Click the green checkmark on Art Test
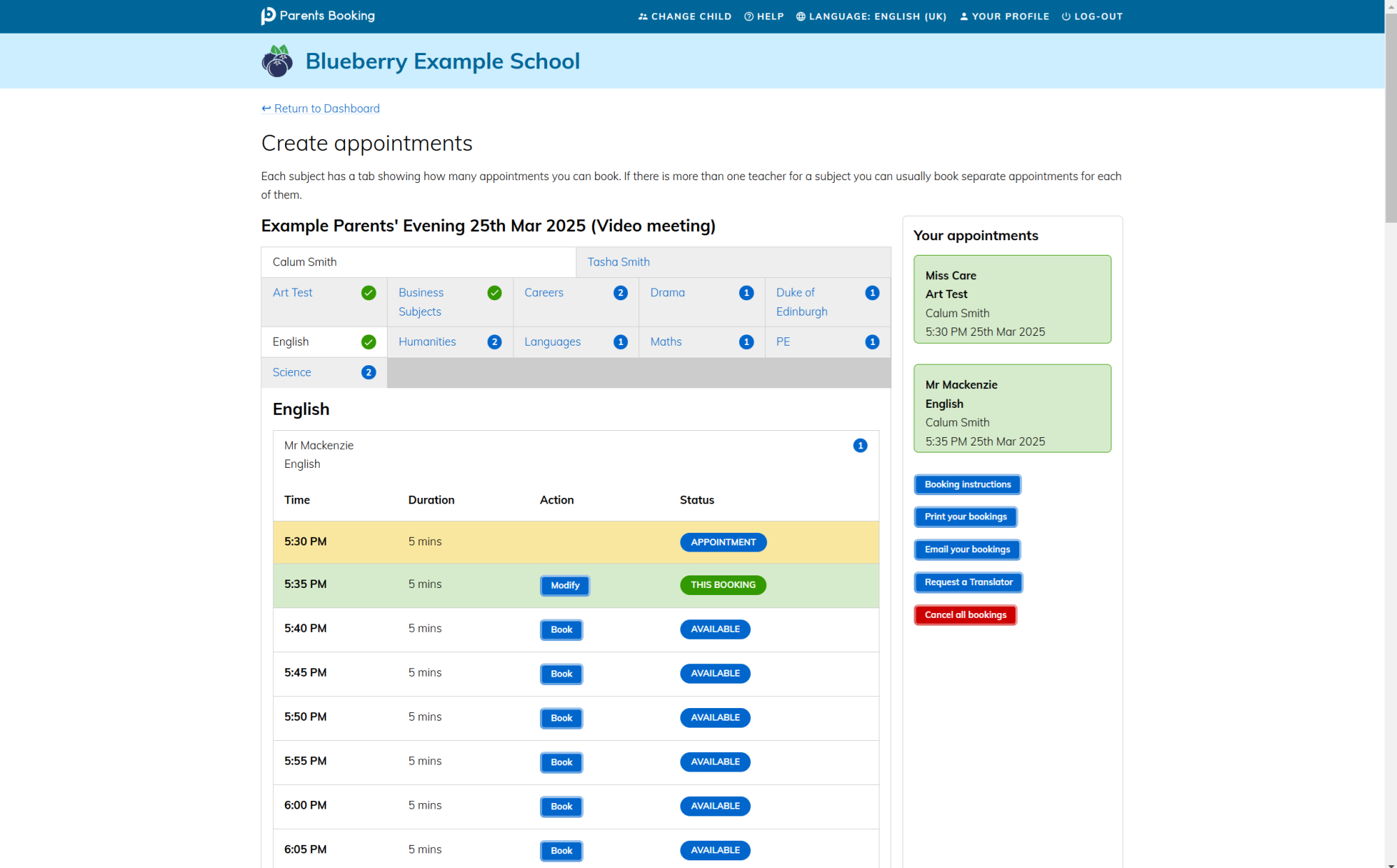 click(368, 293)
